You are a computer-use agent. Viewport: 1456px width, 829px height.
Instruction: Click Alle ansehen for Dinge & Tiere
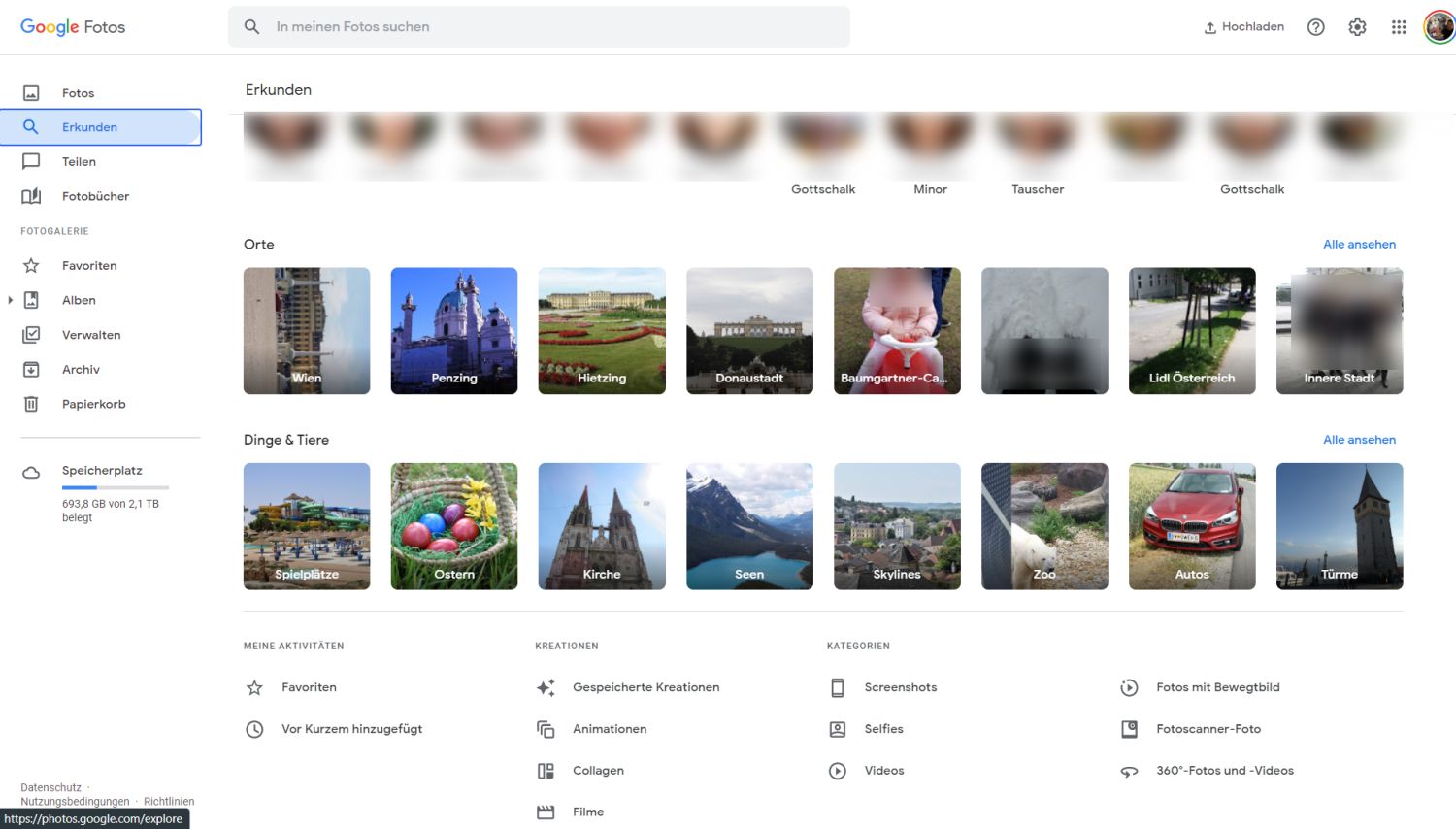[1359, 440]
